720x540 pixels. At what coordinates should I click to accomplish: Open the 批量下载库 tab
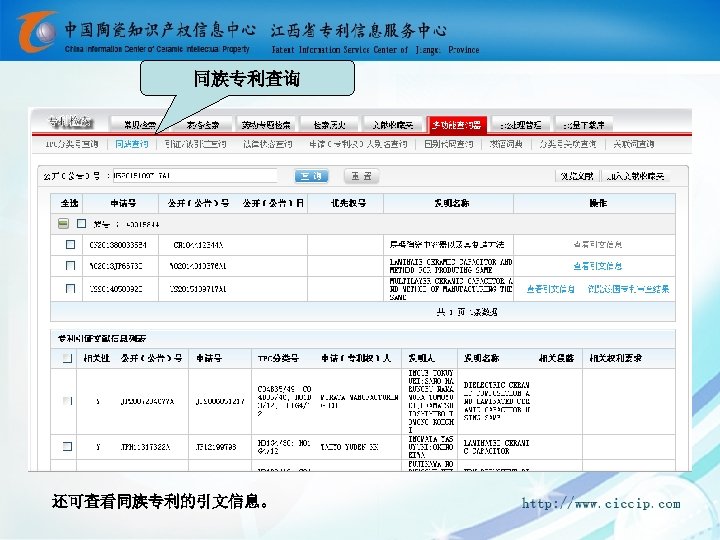click(584, 124)
